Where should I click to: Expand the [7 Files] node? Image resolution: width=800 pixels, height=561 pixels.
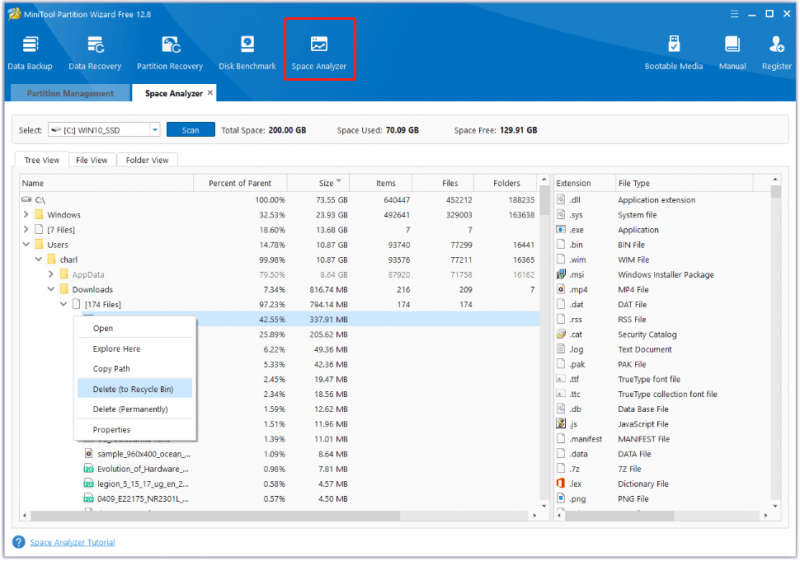click(x=26, y=230)
